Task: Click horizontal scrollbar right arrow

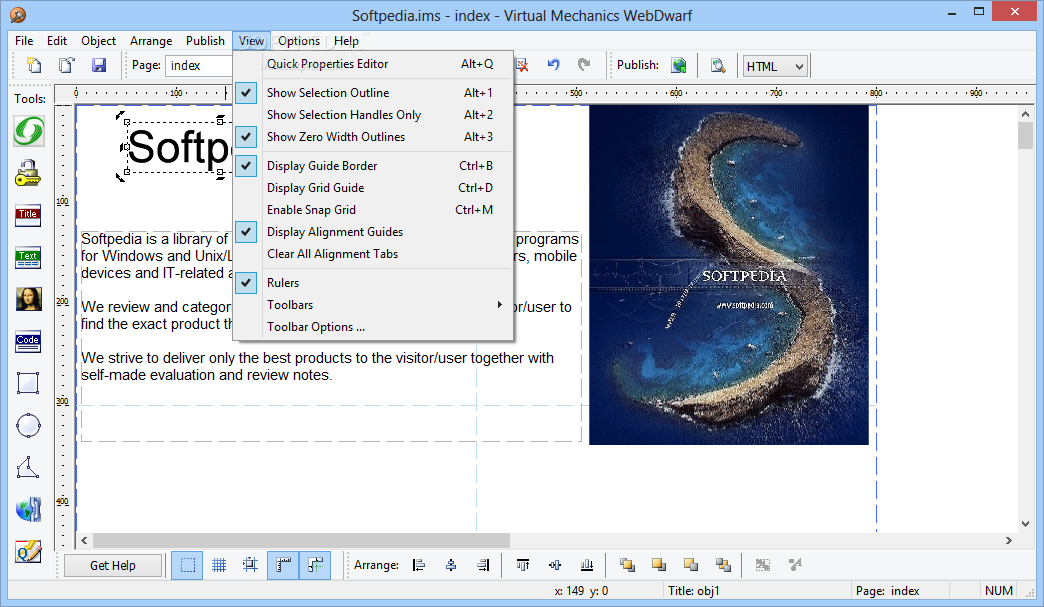Action: click(1009, 540)
